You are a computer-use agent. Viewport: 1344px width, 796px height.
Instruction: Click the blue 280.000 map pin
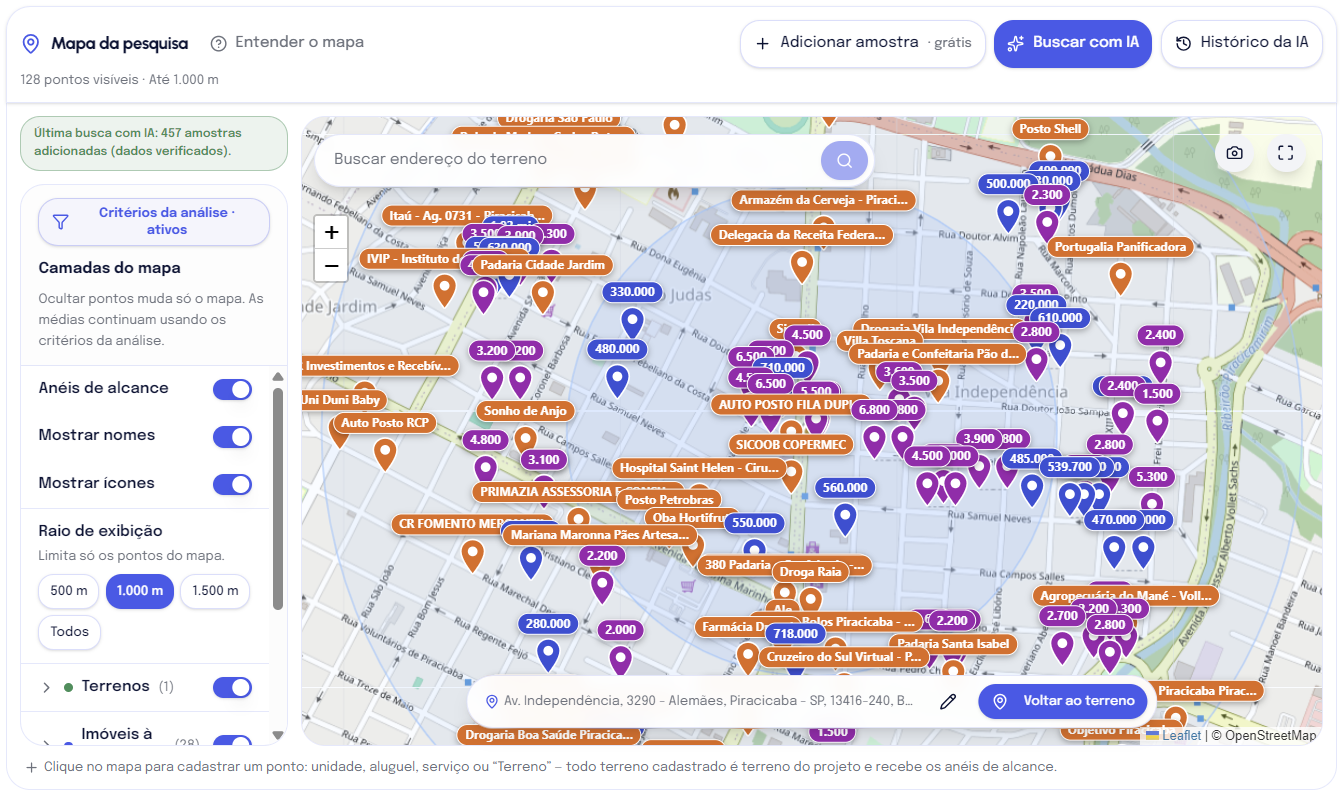[x=548, y=654]
